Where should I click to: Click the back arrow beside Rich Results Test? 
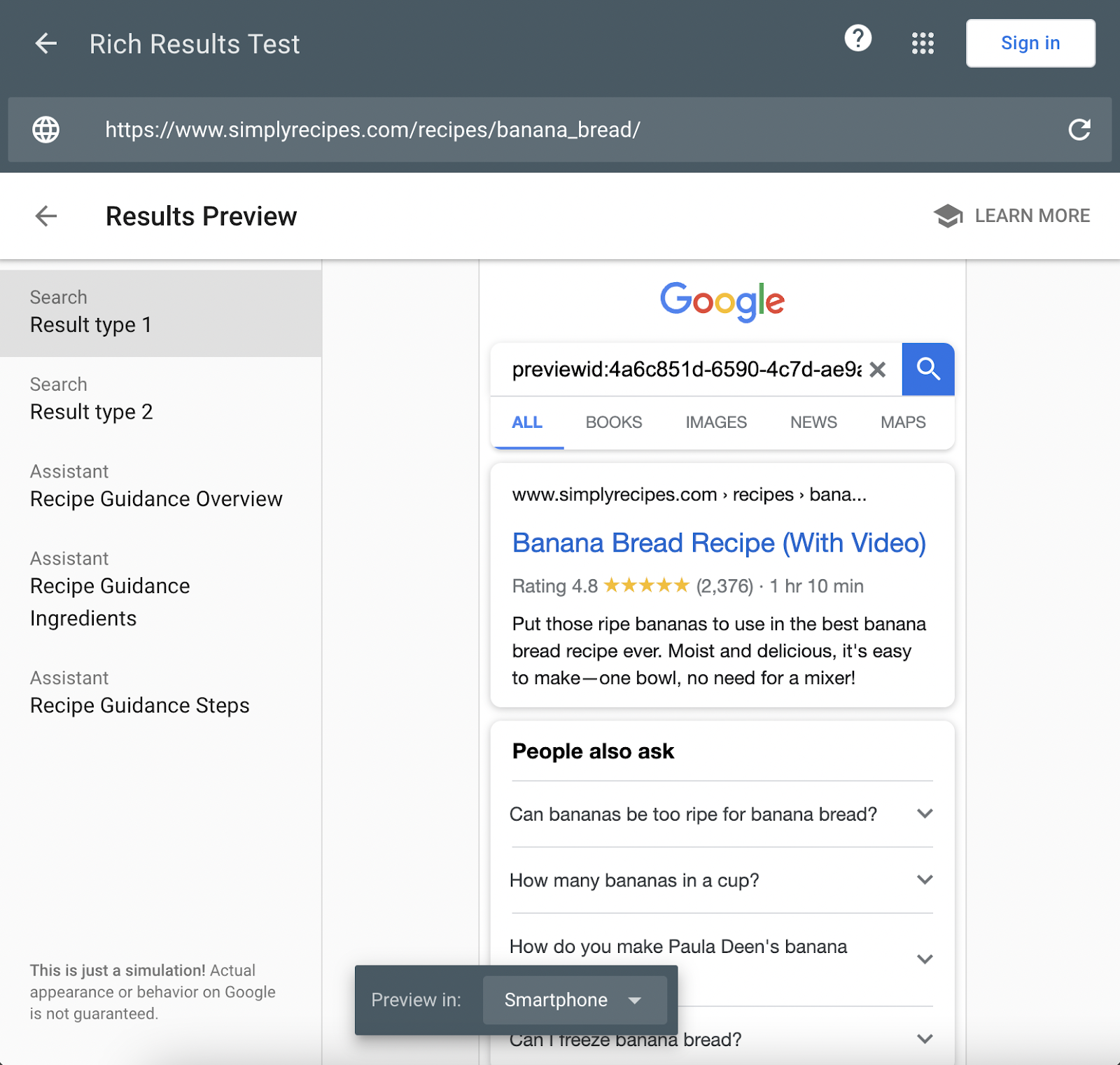click(46, 43)
